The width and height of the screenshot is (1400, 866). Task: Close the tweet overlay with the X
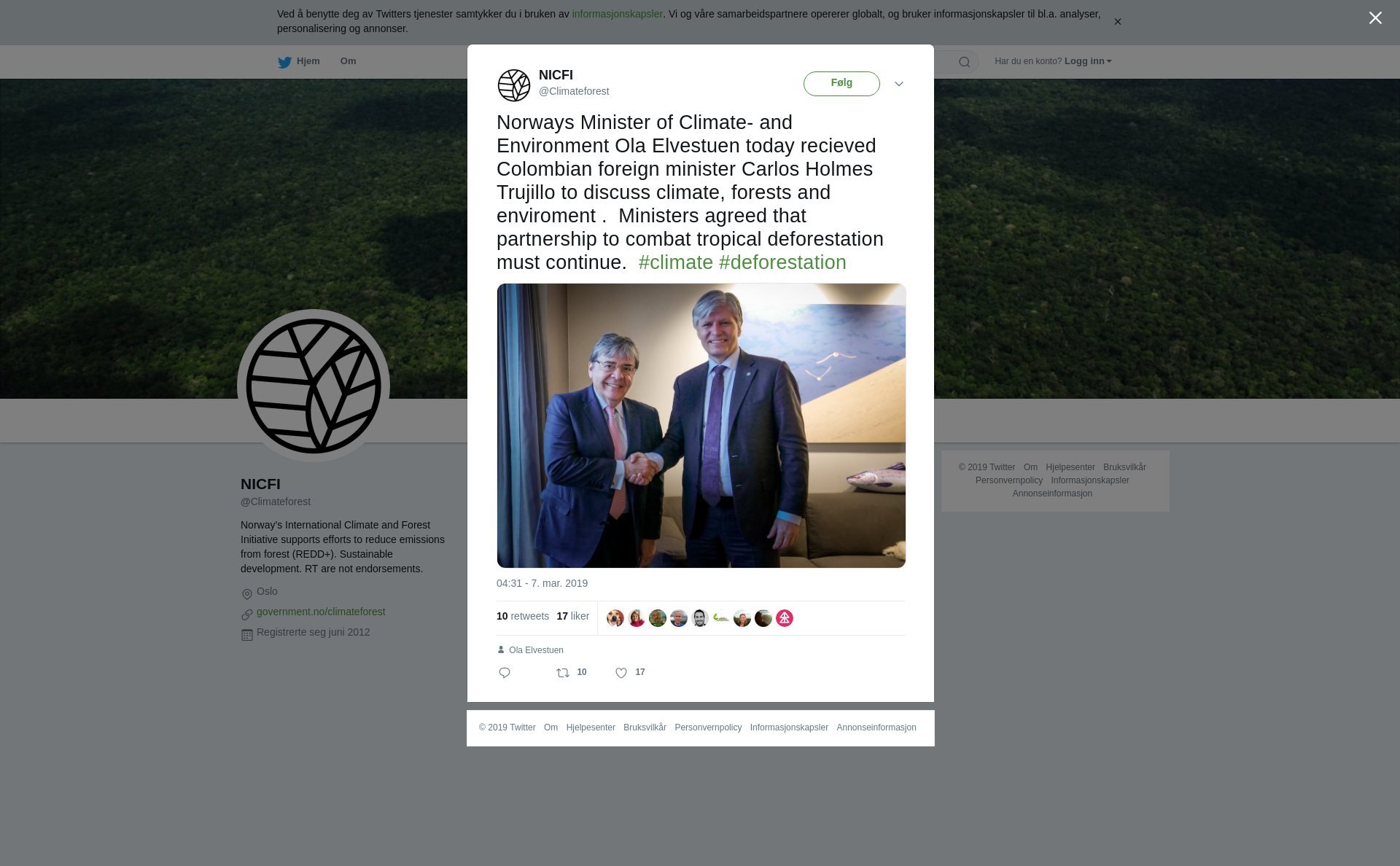click(1375, 18)
